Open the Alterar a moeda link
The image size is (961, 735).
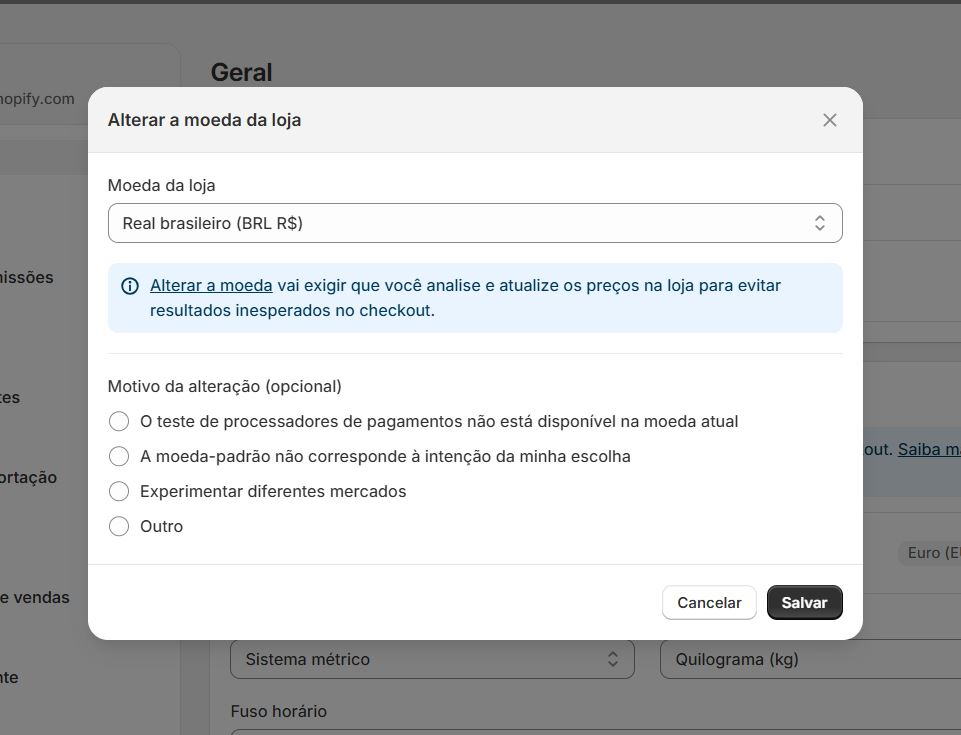click(211, 286)
